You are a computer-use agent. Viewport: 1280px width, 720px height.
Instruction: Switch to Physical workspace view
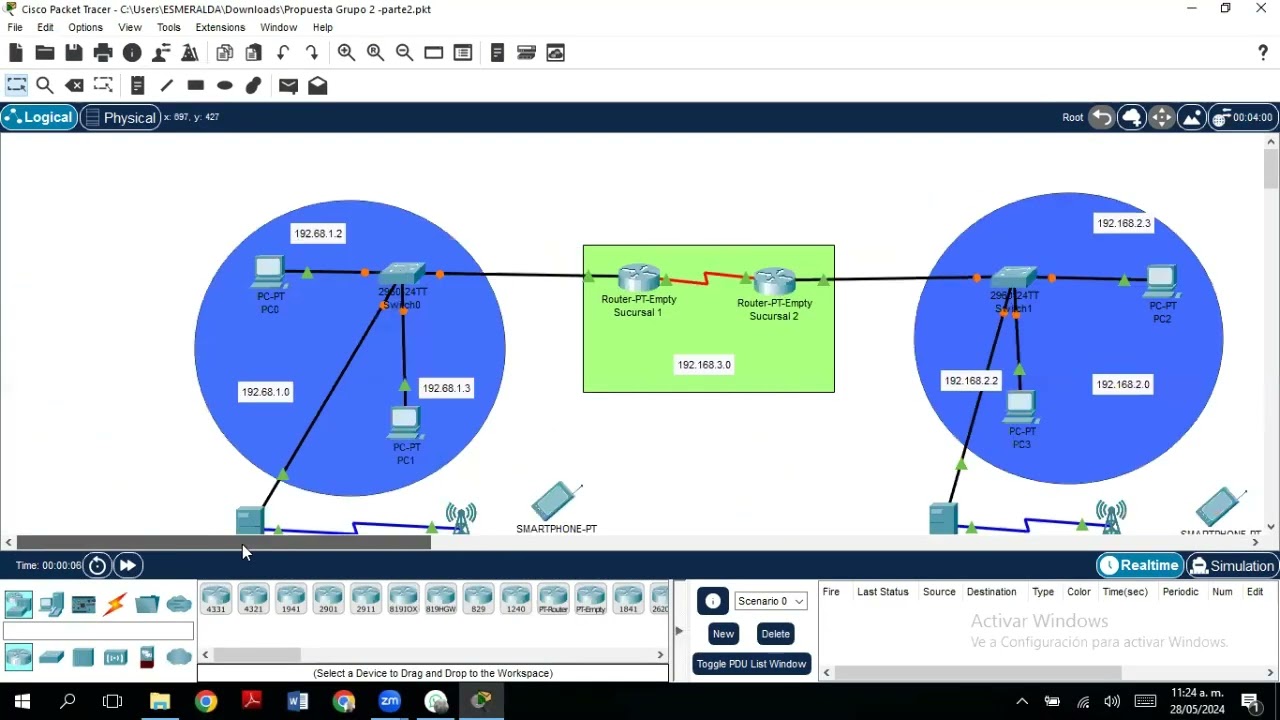[120, 117]
